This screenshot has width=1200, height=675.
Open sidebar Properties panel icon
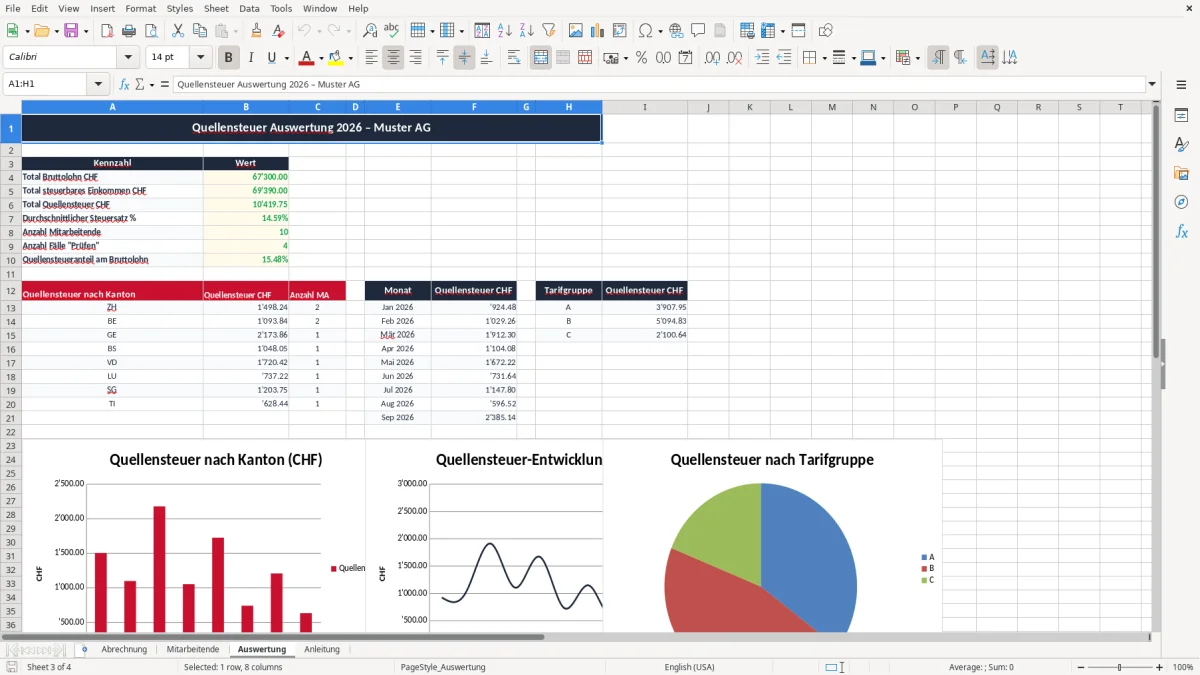(1181, 116)
